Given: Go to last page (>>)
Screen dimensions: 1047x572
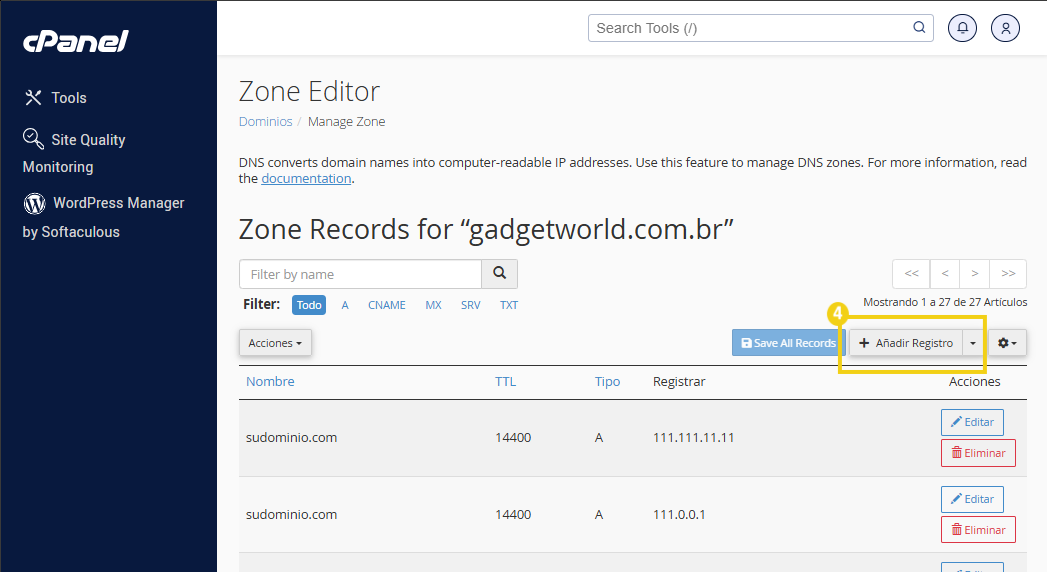Looking at the screenshot, I should (x=1008, y=274).
